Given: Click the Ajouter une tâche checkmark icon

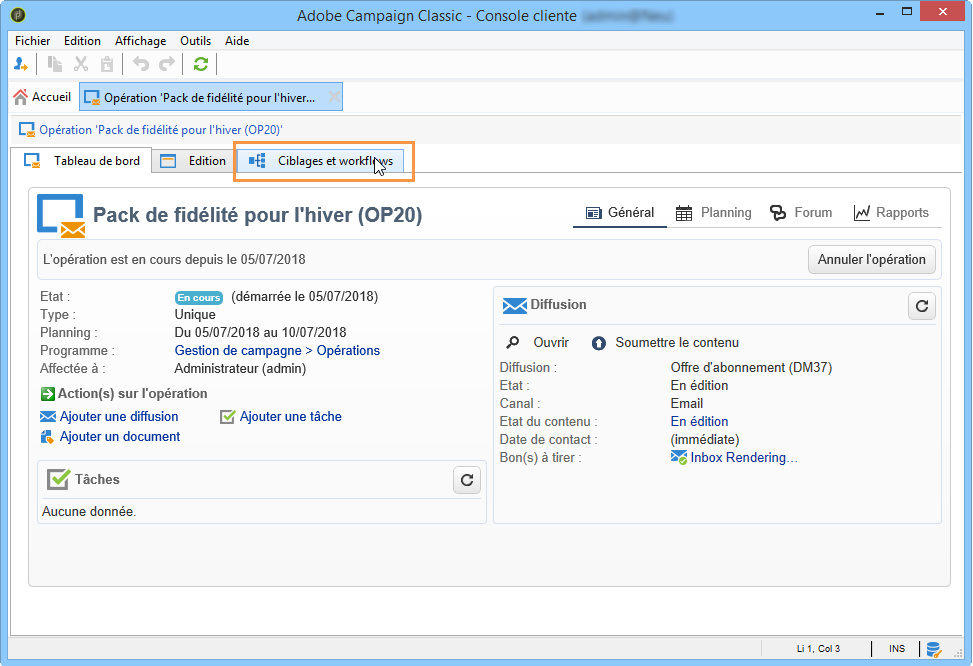Looking at the screenshot, I should (x=228, y=416).
